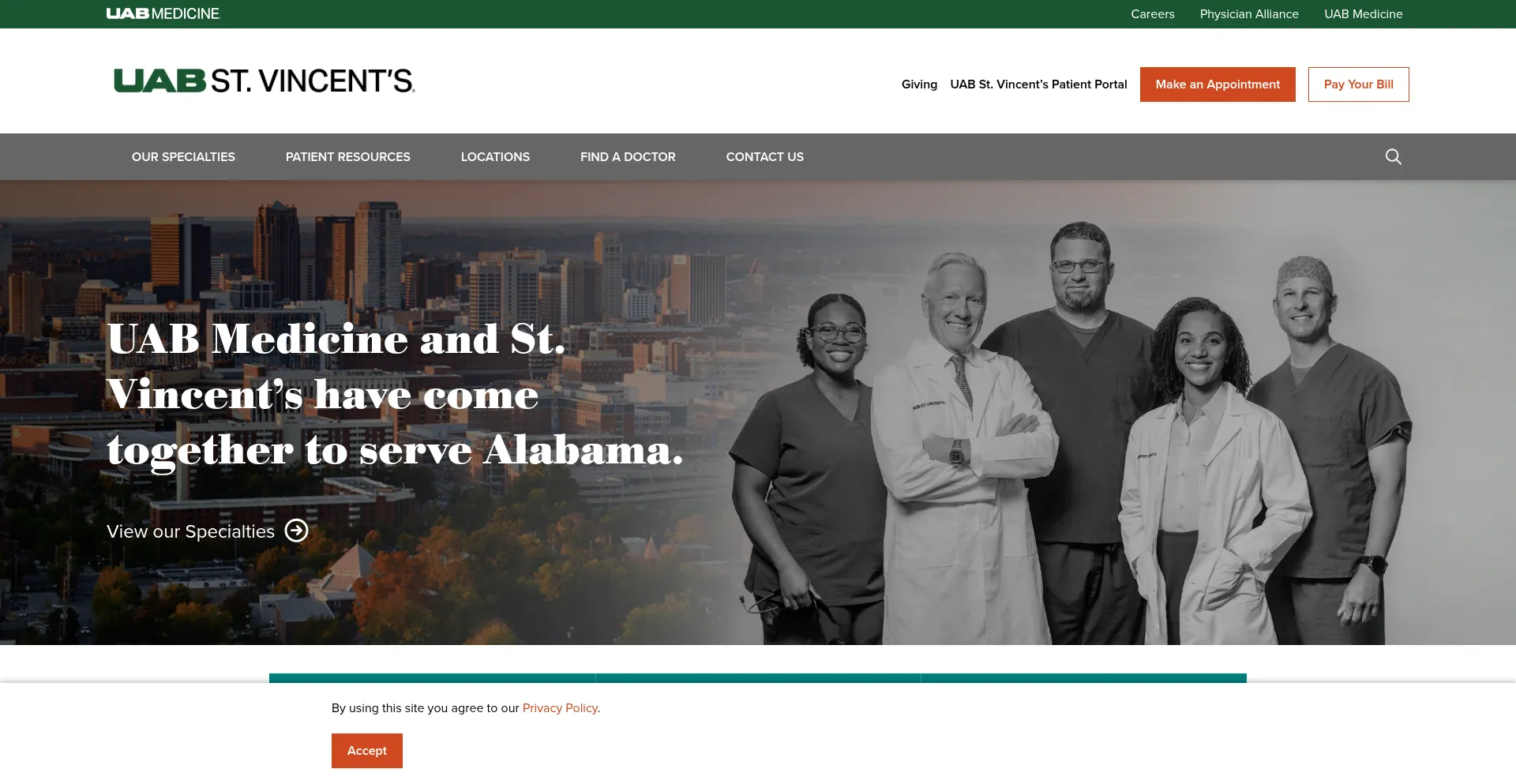Open the Giving link

919,84
